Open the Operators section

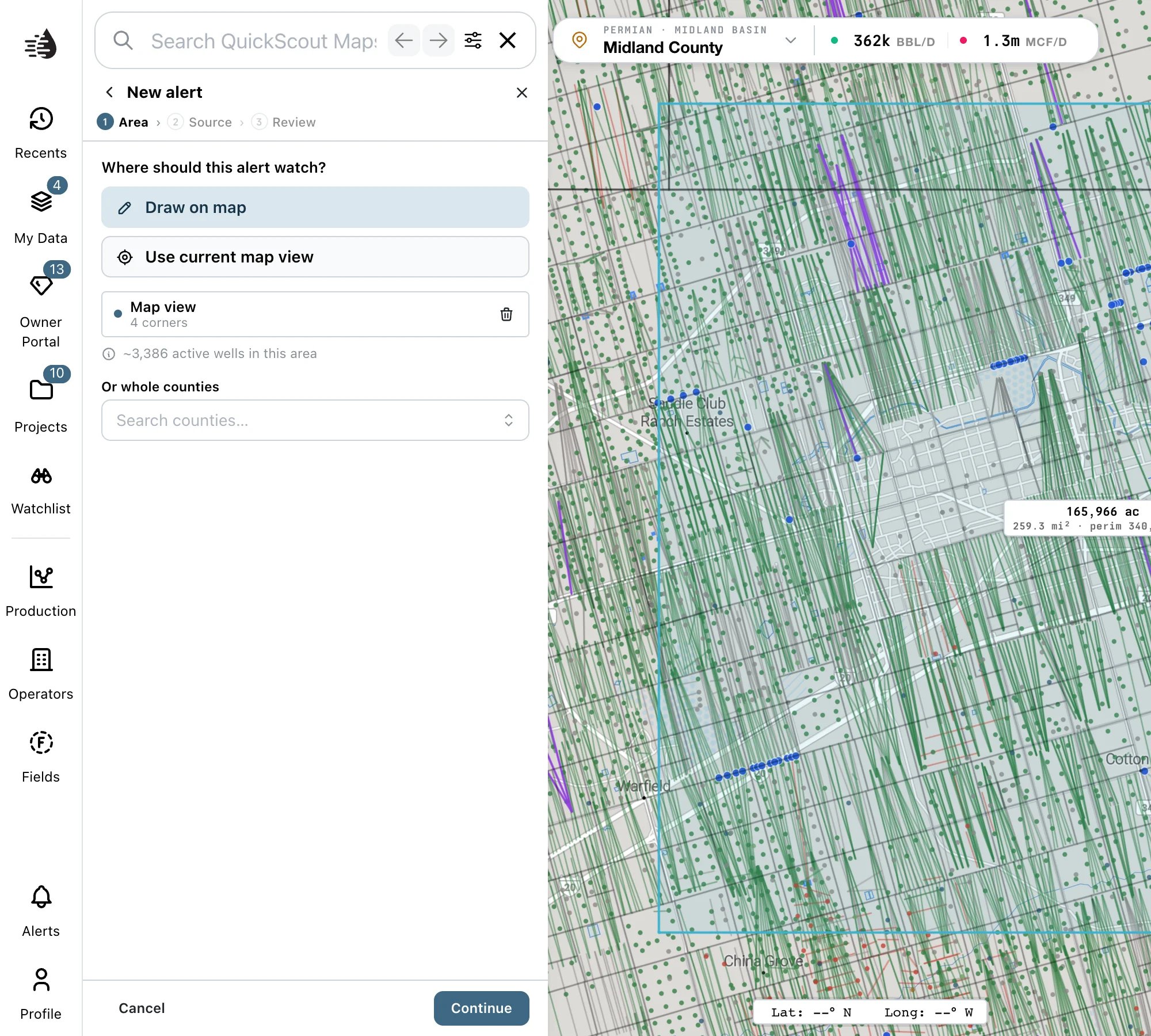pos(40,673)
